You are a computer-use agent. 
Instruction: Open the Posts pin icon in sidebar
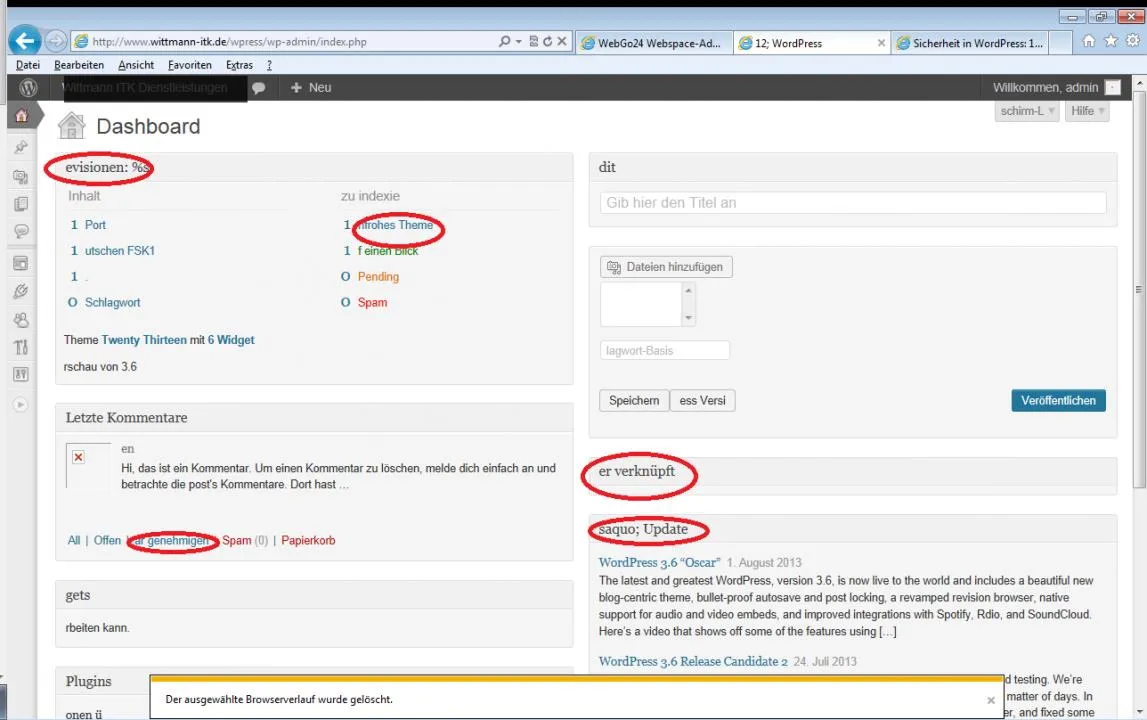(x=21, y=147)
